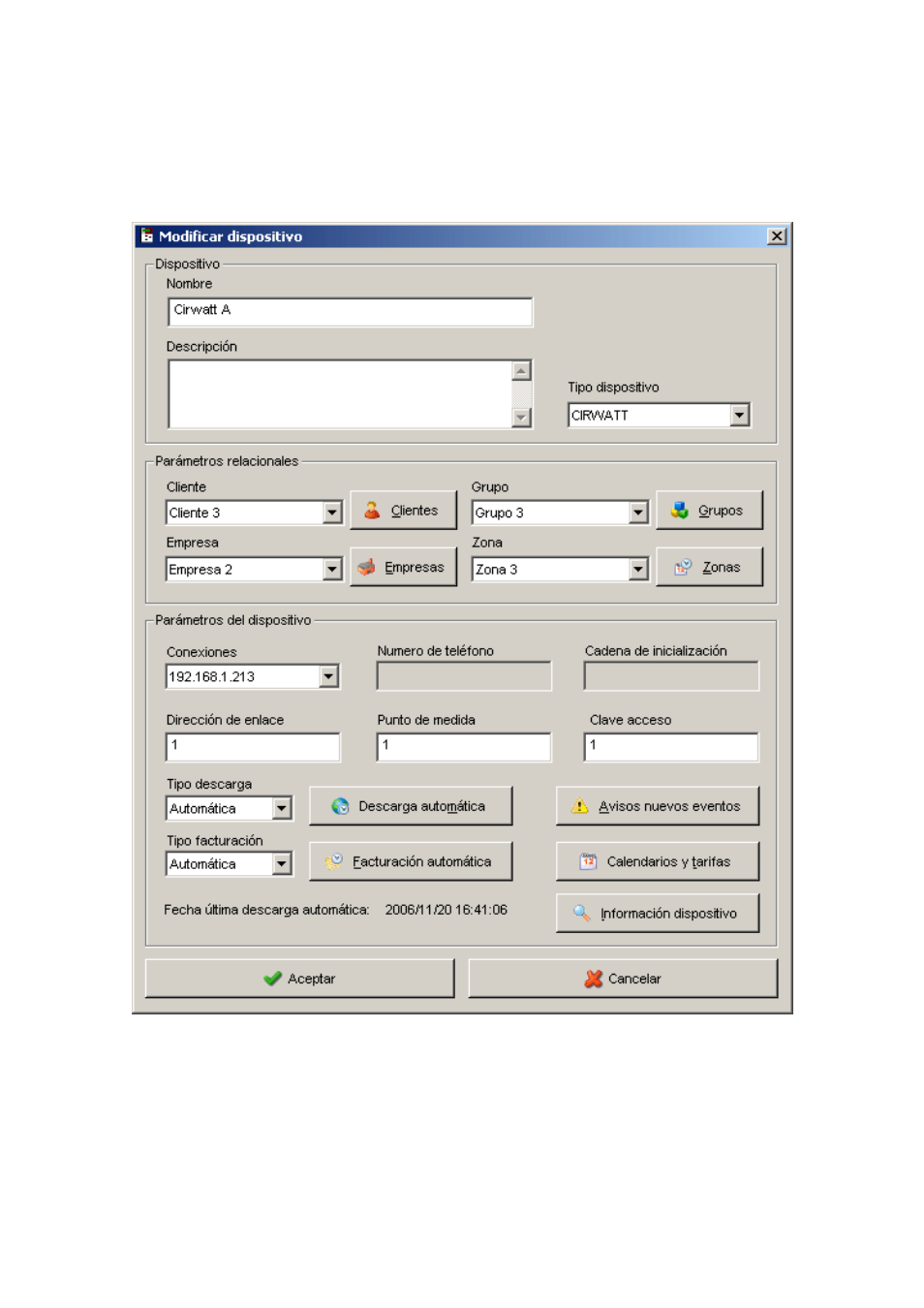Open the Conexiones dropdown list

point(329,676)
